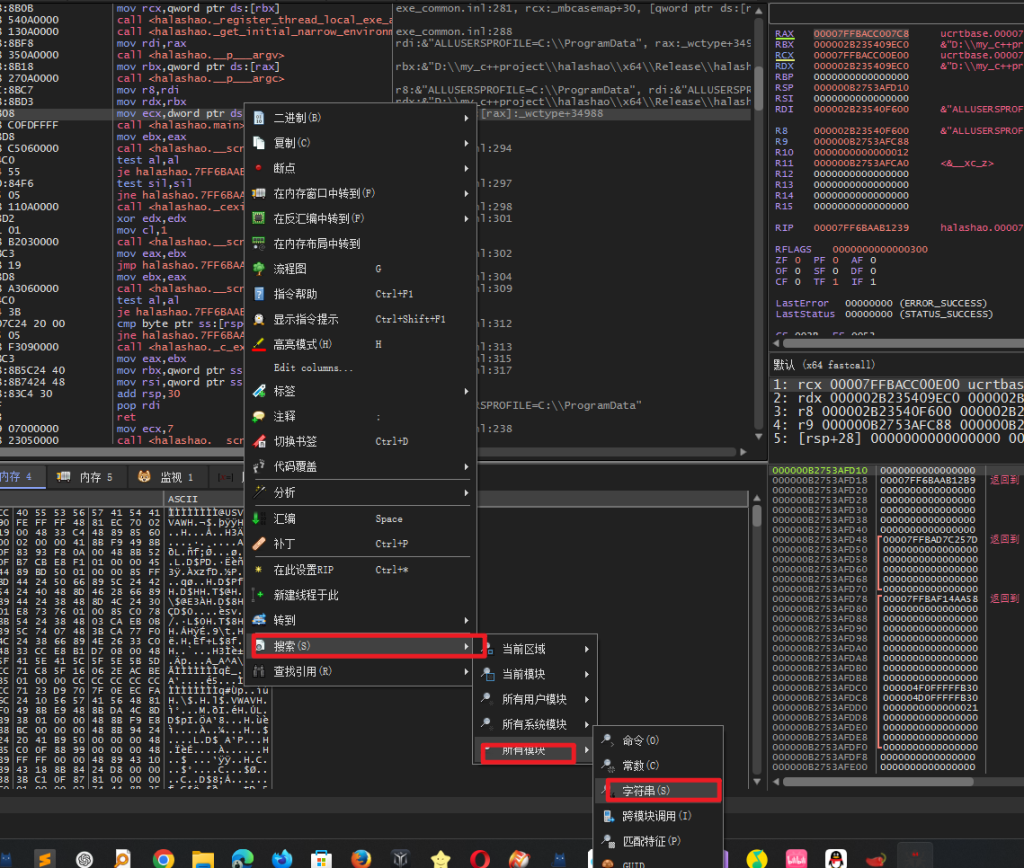Click Edit columns... in context menu
Image resolution: width=1024 pixels, height=868 pixels.
[313, 368]
